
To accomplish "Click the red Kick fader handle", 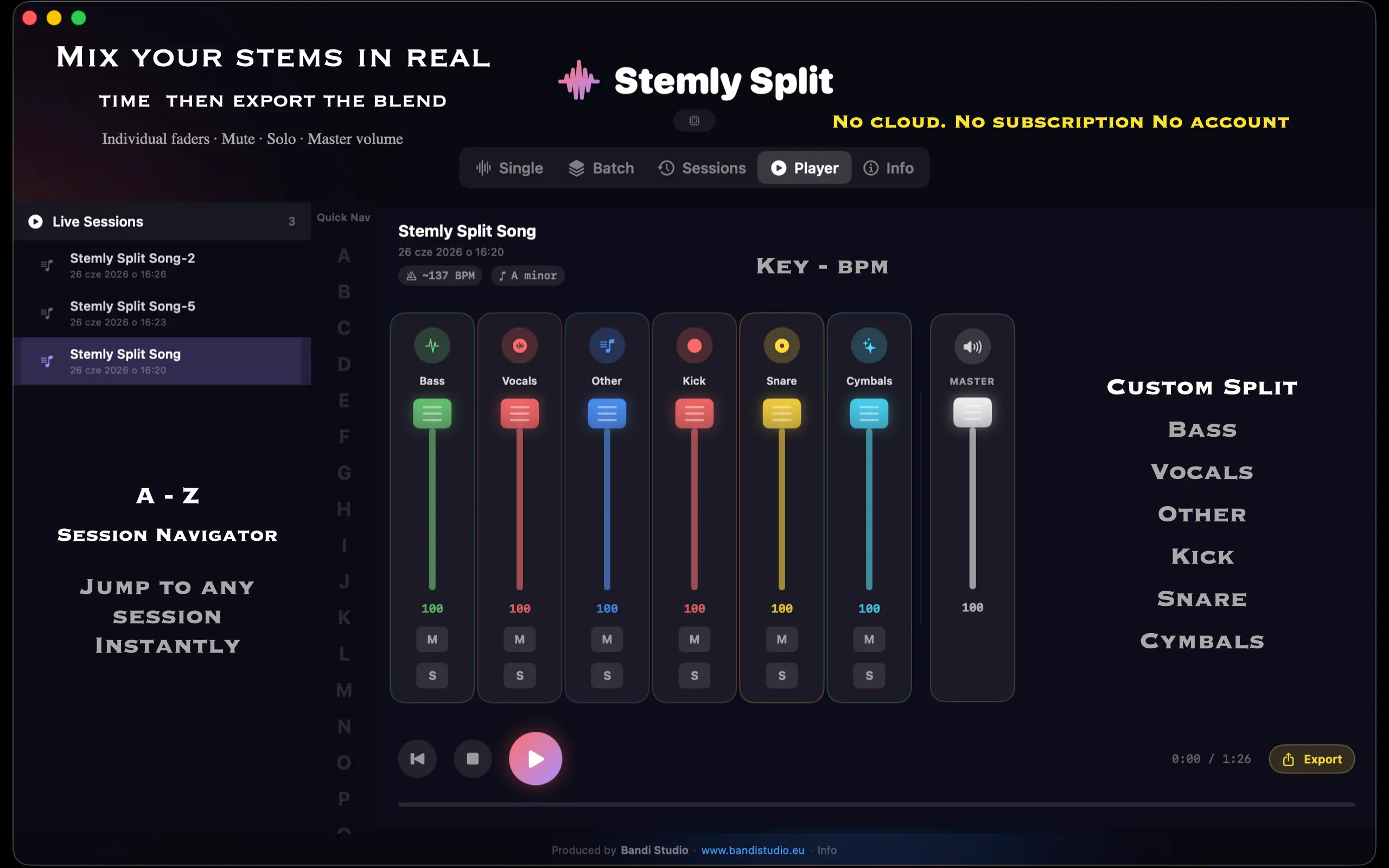I will pos(694,413).
